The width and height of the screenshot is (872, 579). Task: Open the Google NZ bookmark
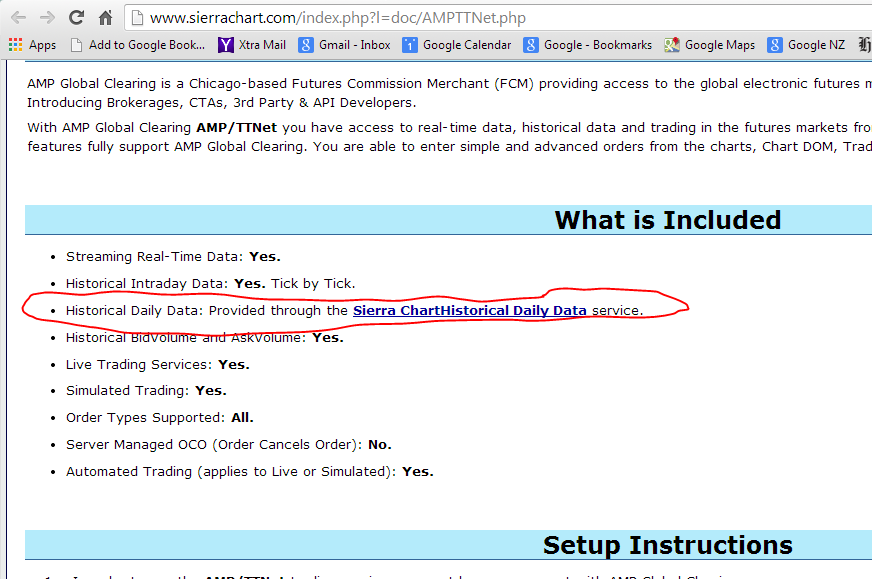[806, 45]
